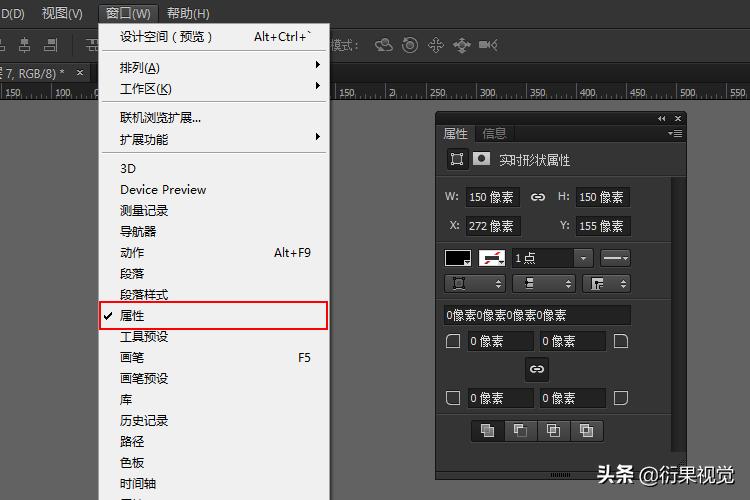The height and width of the screenshot is (500, 750).
Task: Click the intersect shape areas operation
Action: pos(553,431)
